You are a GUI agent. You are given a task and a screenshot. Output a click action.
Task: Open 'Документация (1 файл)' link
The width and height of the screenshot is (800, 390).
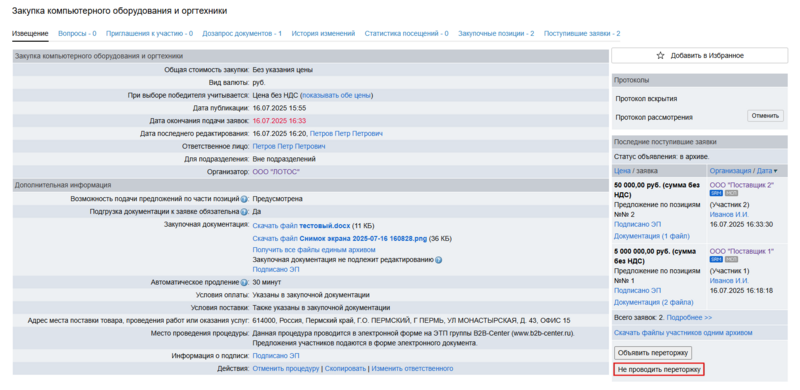(x=652, y=236)
